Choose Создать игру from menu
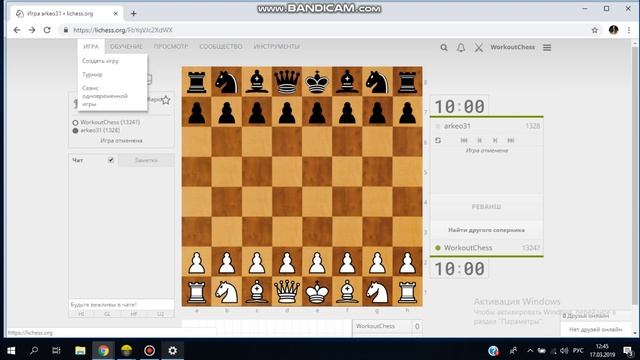 (100, 61)
